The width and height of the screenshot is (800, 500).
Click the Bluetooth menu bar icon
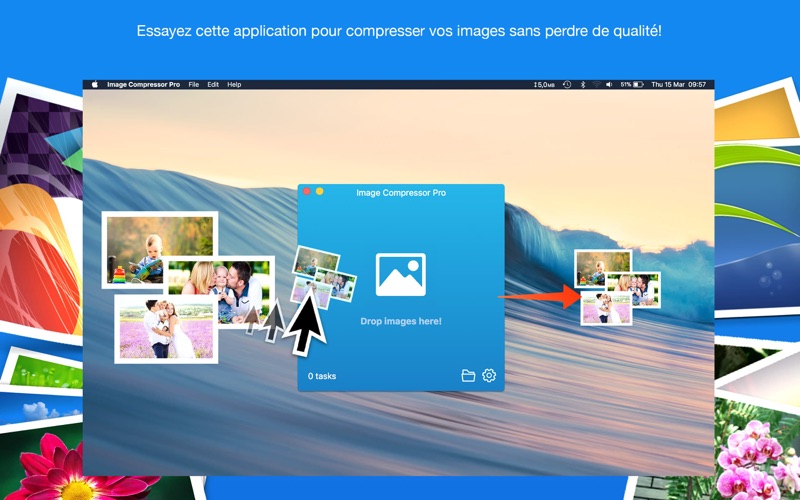pos(583,85)
